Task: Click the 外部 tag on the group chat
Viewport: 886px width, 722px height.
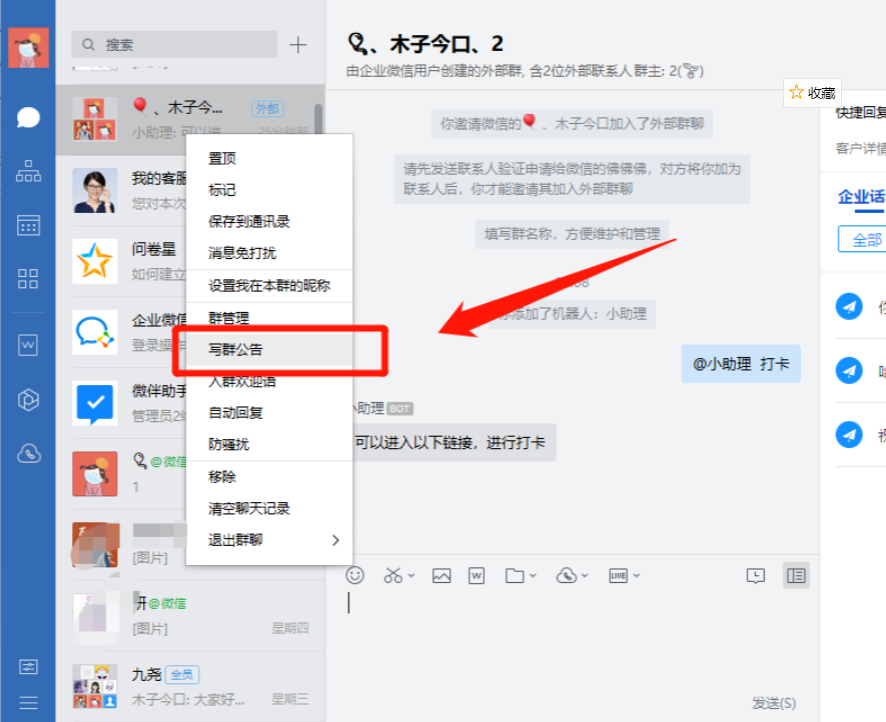Action: click(267, 108)
